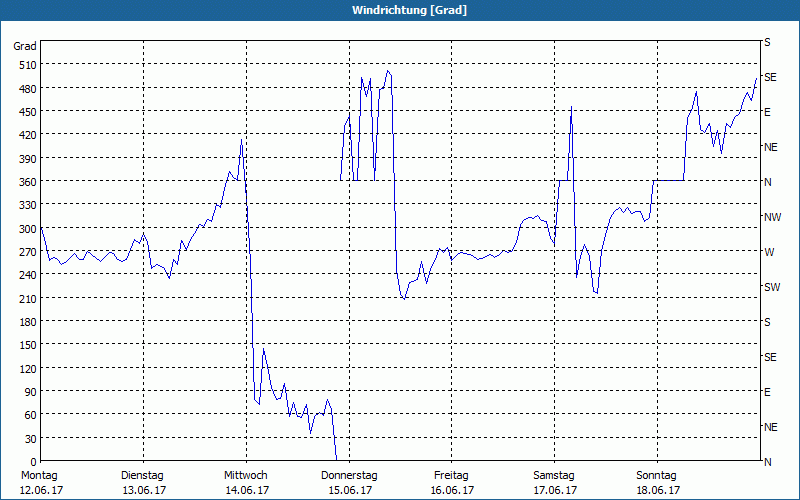
Task: Click the Samstag 17.06.17 date label
Action: 554,483
